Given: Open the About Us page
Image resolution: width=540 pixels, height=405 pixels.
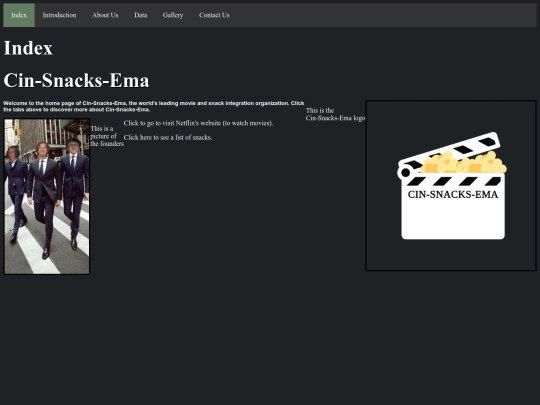Looking at the screenshot, I should (105, 15).
